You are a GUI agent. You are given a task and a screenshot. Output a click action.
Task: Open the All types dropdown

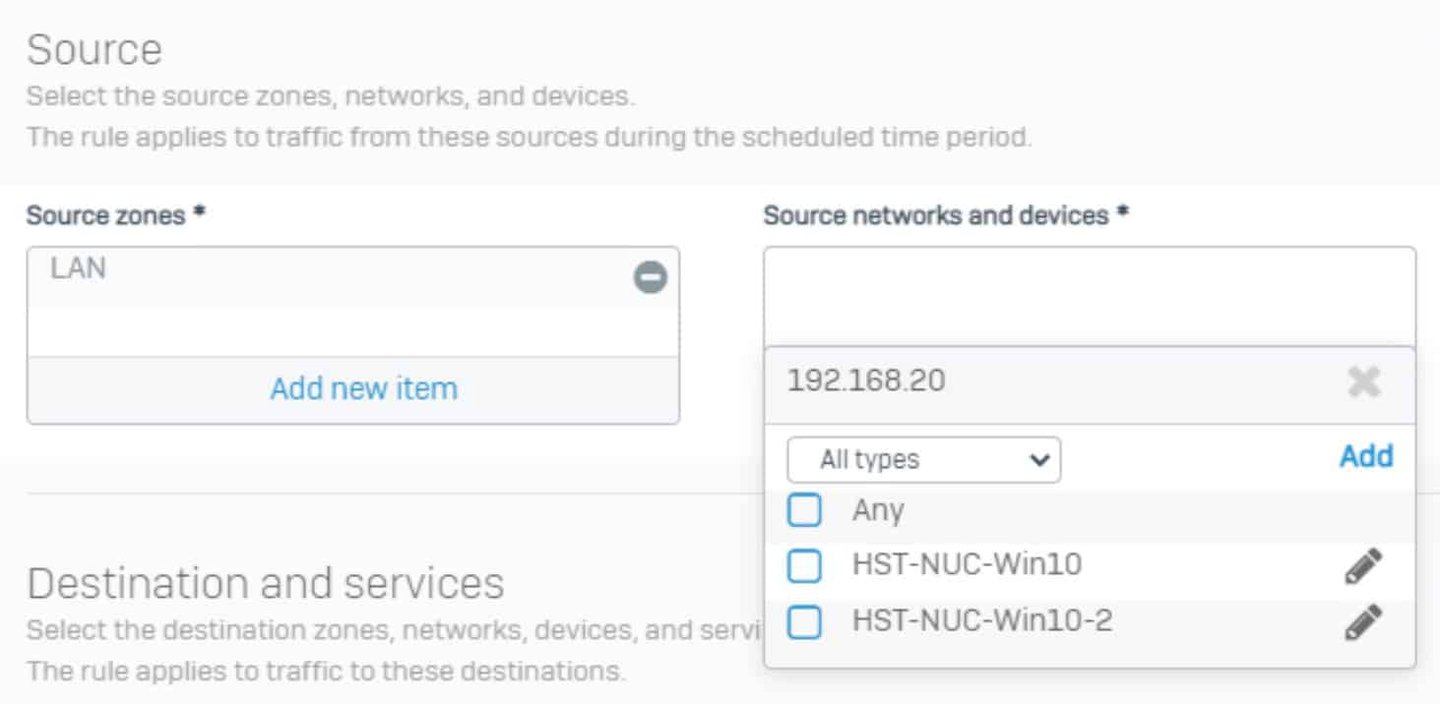click(x=924, y=460)
